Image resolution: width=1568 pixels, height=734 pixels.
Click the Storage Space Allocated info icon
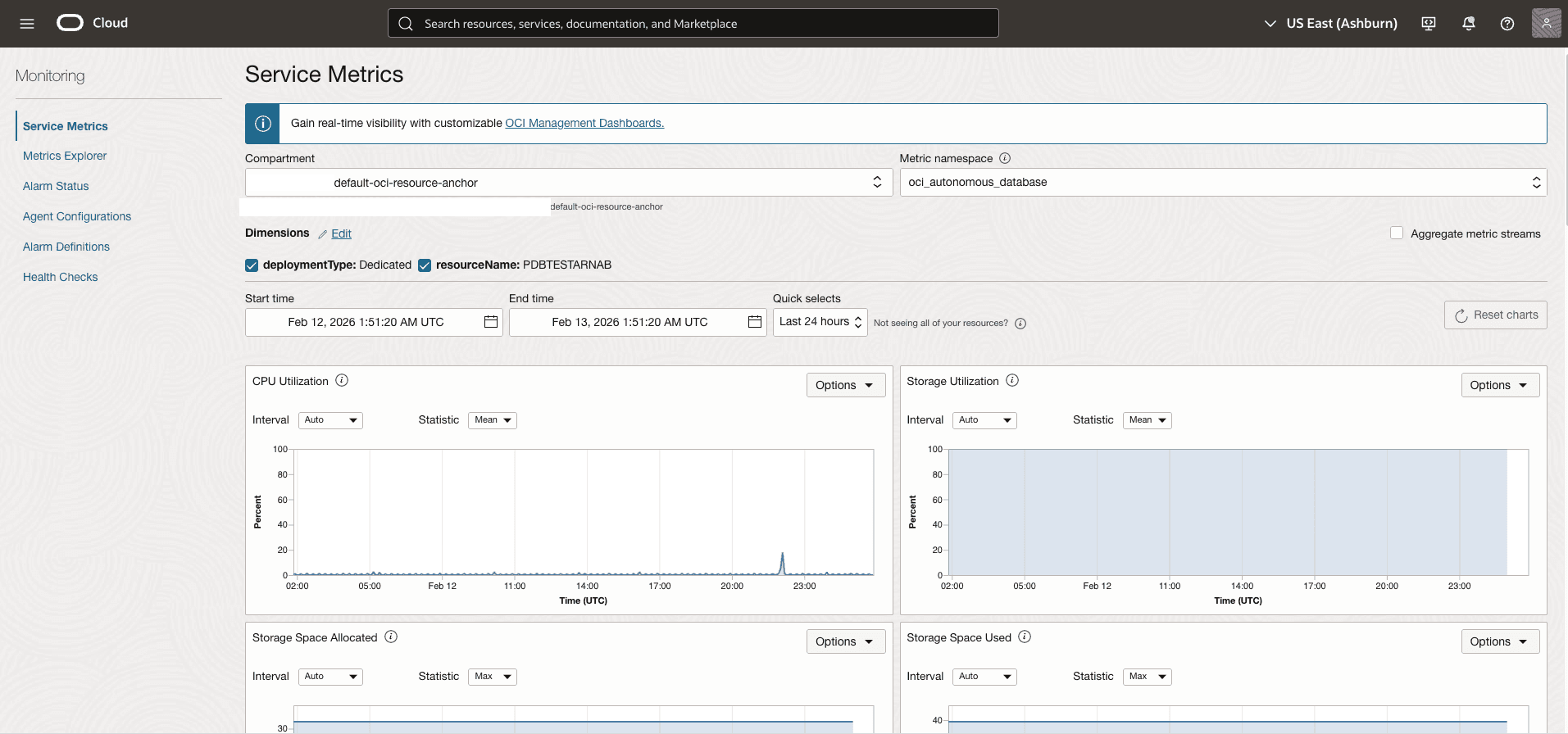point(391,637)
